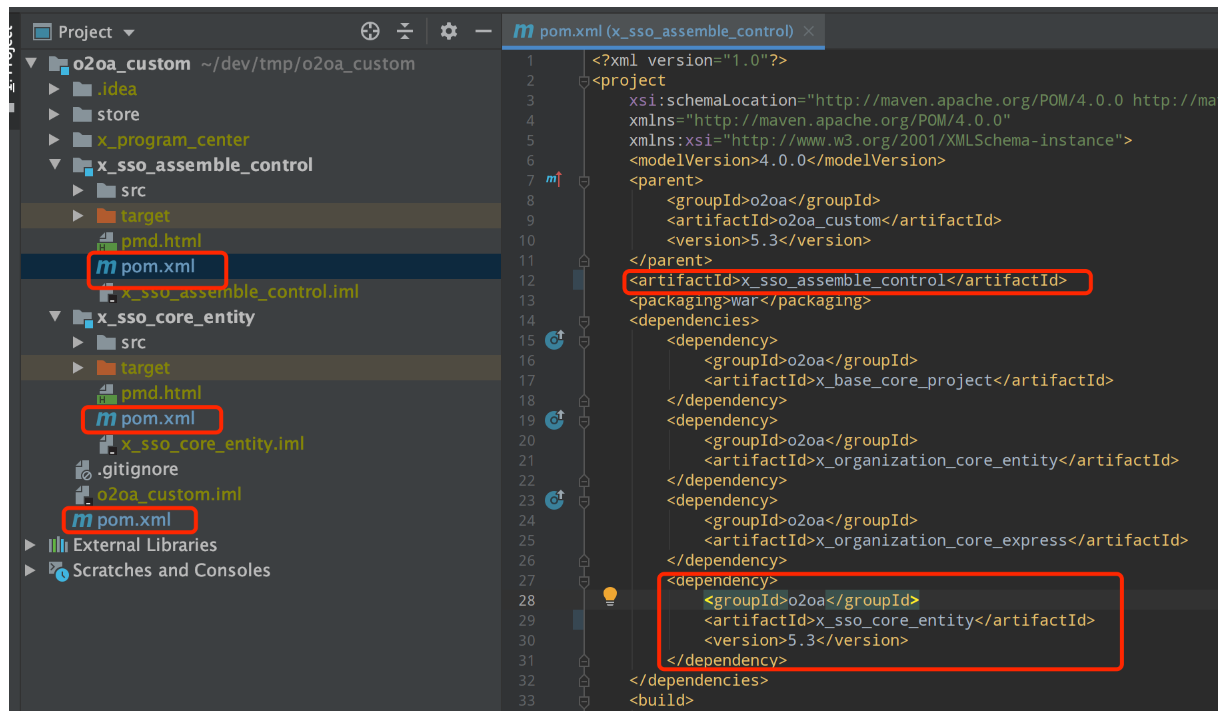This screenshot has width=1222, height=716.
Task: Expand the External Libraries node
Action: point(31,545)
